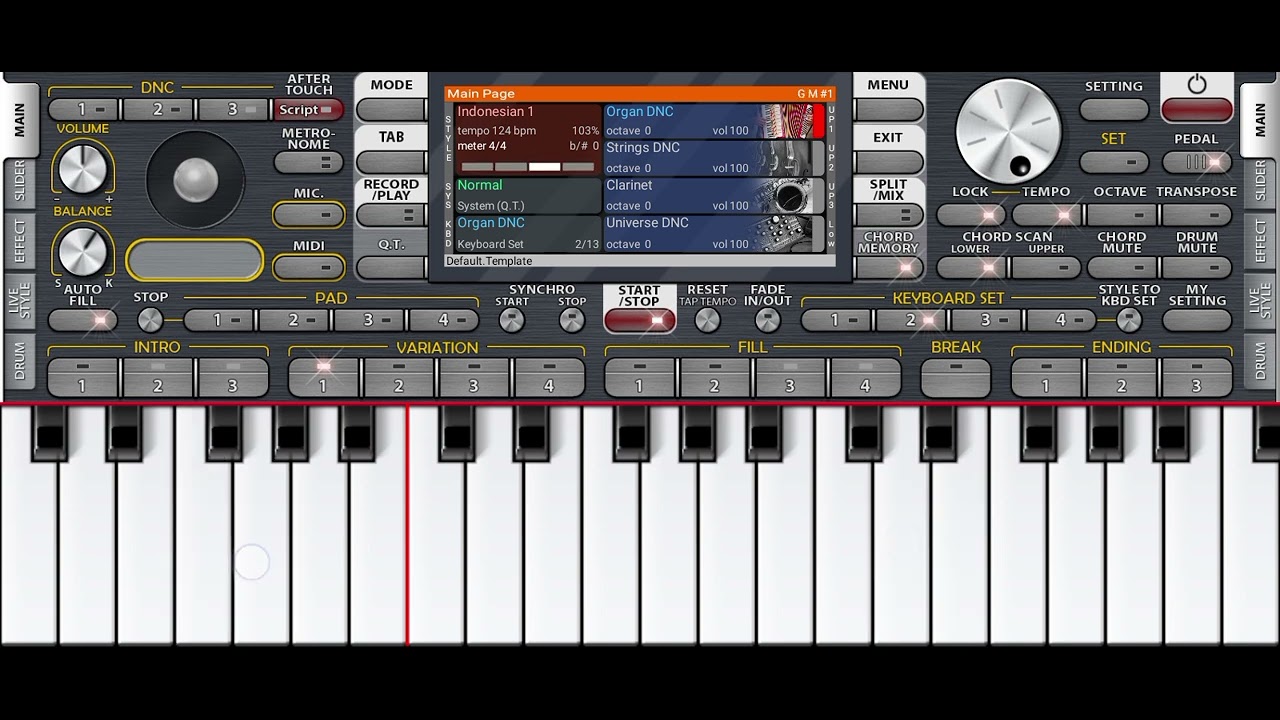Click the Break button
Viewport: 1280px width, 720px height.
[956, 378]
